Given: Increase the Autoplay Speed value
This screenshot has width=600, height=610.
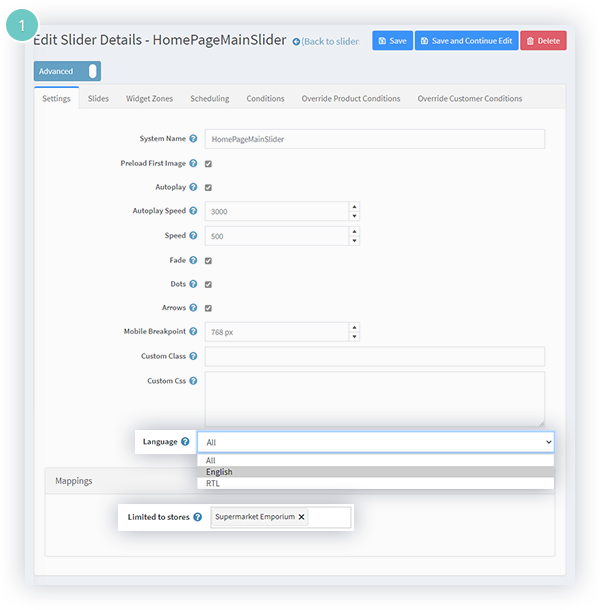Looking at the screenshot, I should pos(354,207).
